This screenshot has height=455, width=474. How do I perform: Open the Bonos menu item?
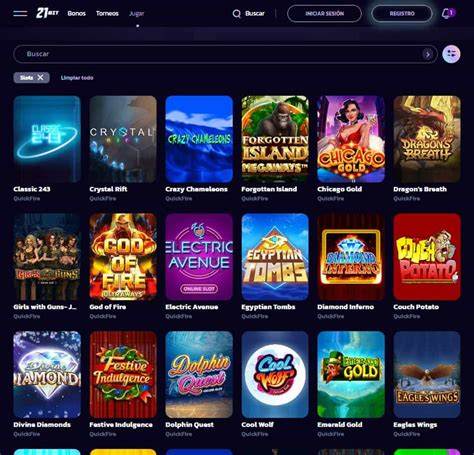tap(76, 13)
